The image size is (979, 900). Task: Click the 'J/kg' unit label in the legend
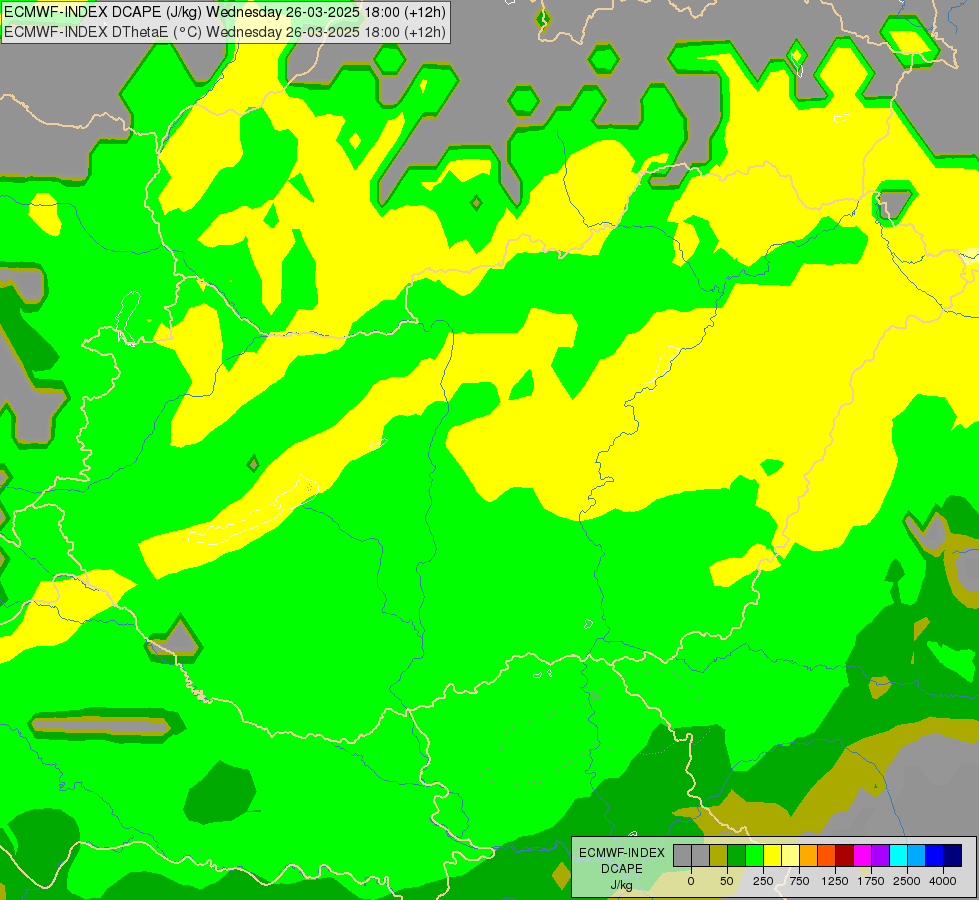[622, 886]
